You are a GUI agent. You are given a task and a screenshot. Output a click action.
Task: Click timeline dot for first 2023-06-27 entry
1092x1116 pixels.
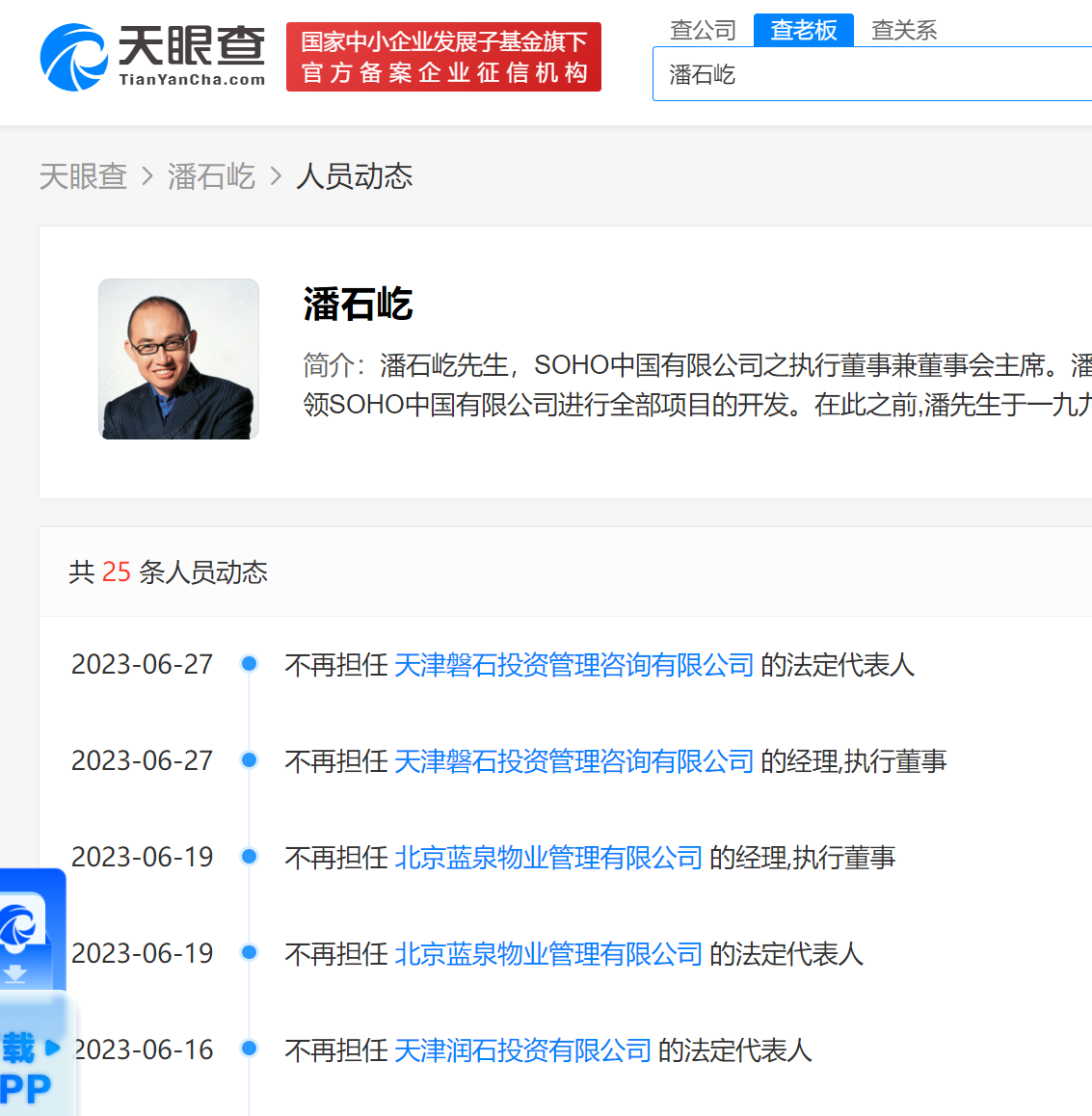tap(250, 664)
